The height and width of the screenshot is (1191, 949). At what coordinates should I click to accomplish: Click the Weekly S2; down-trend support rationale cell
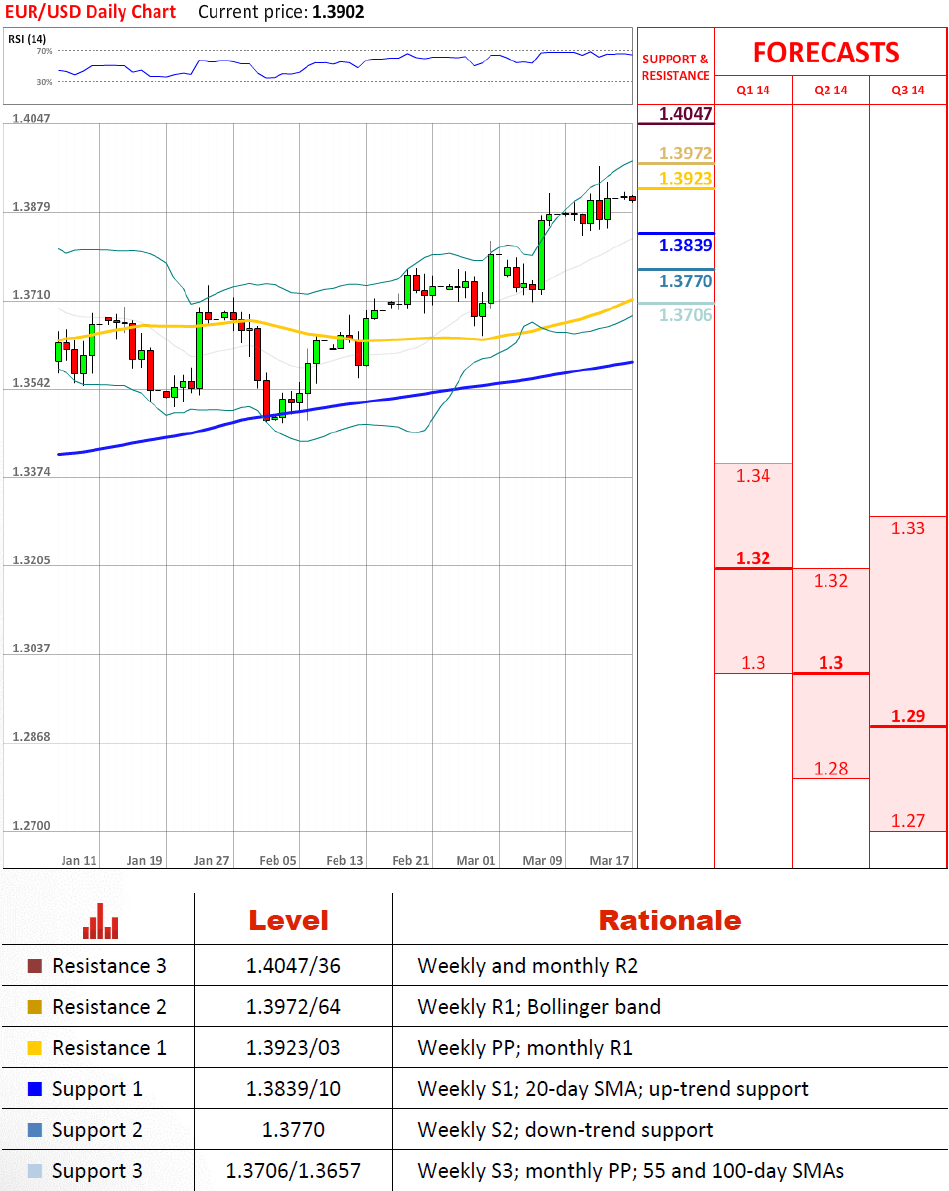(x=565, y=1130)
